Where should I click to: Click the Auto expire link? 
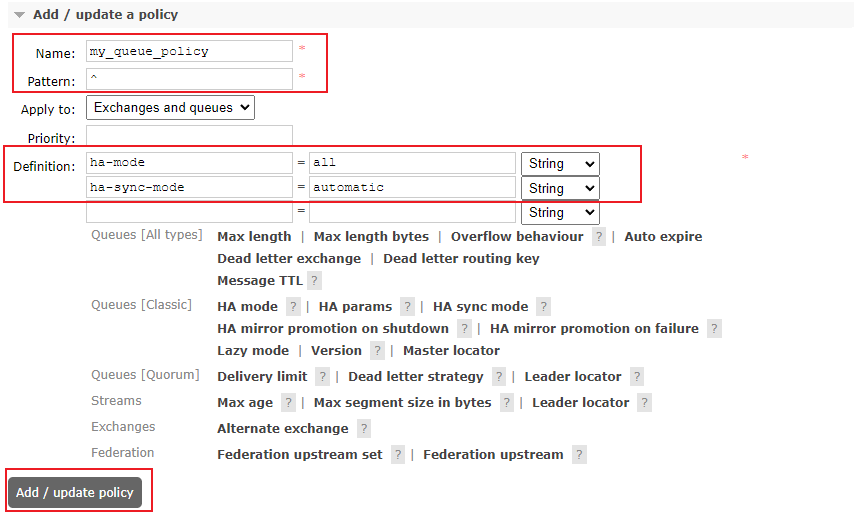coord(663,237)
